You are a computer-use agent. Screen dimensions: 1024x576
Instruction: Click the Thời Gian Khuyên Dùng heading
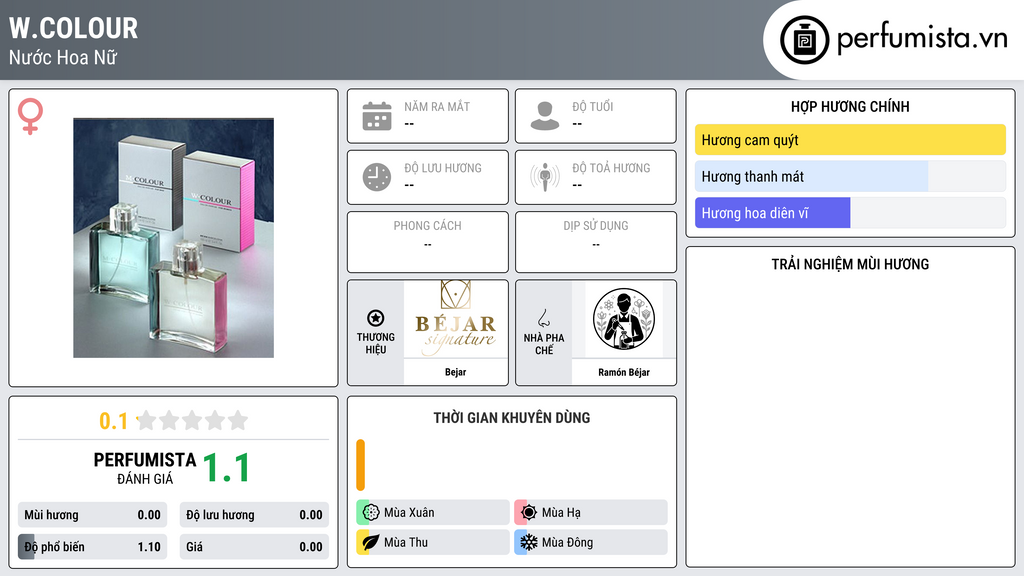[x=512, y=418]
